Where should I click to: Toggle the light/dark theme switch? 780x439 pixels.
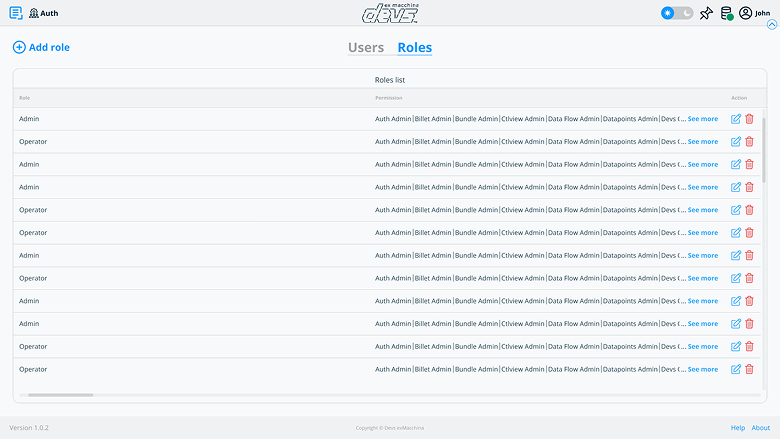pyautogui.click(x=677, y=13)
